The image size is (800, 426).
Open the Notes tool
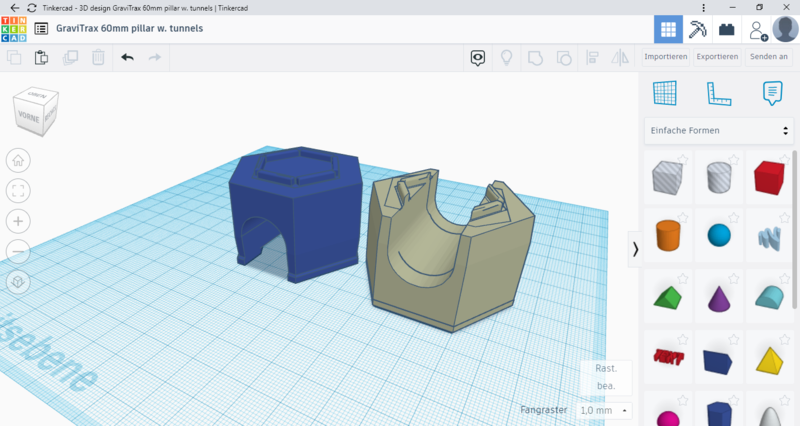click(771, 93)
